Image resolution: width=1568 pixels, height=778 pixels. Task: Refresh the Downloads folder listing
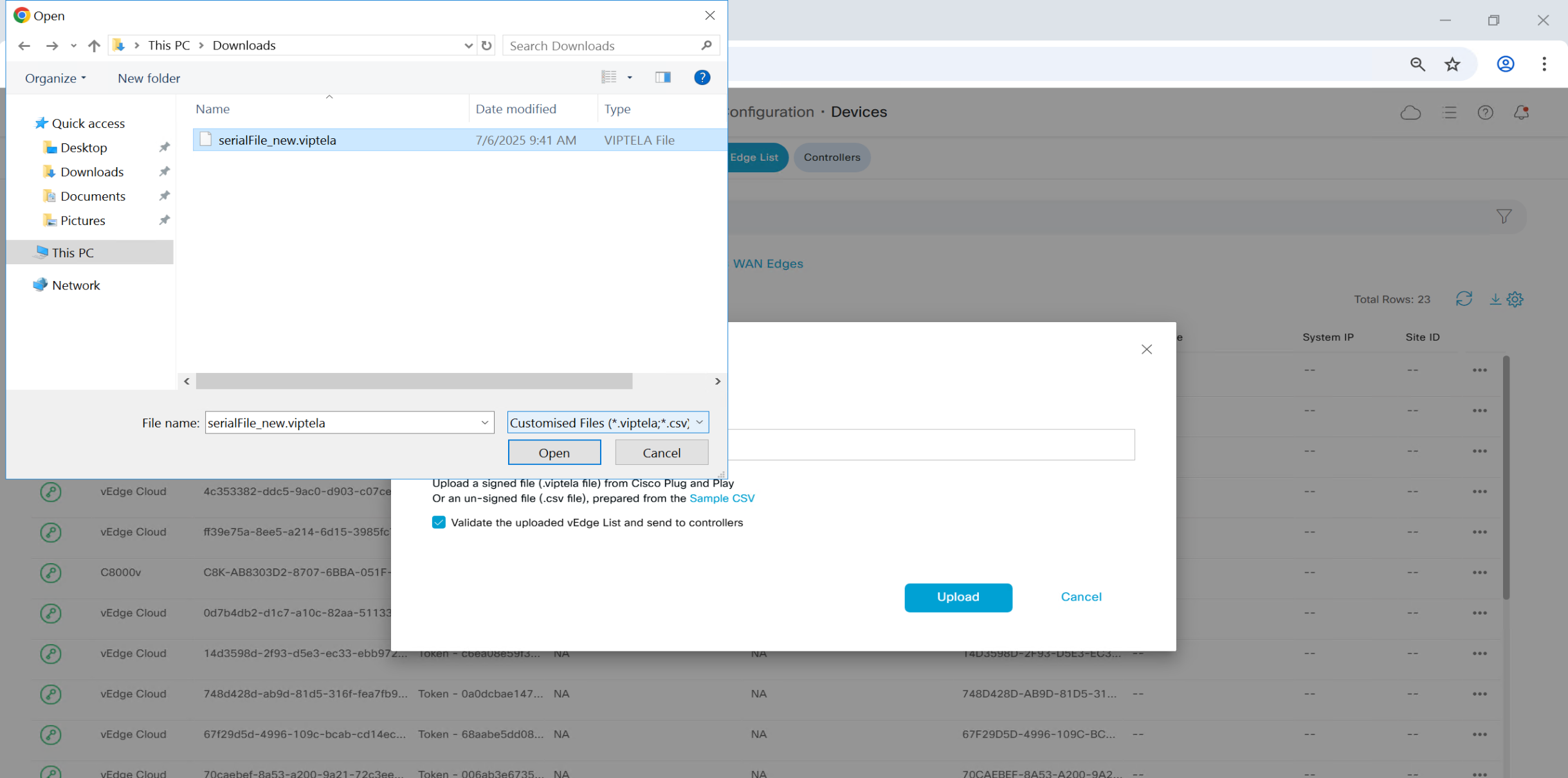487,46
